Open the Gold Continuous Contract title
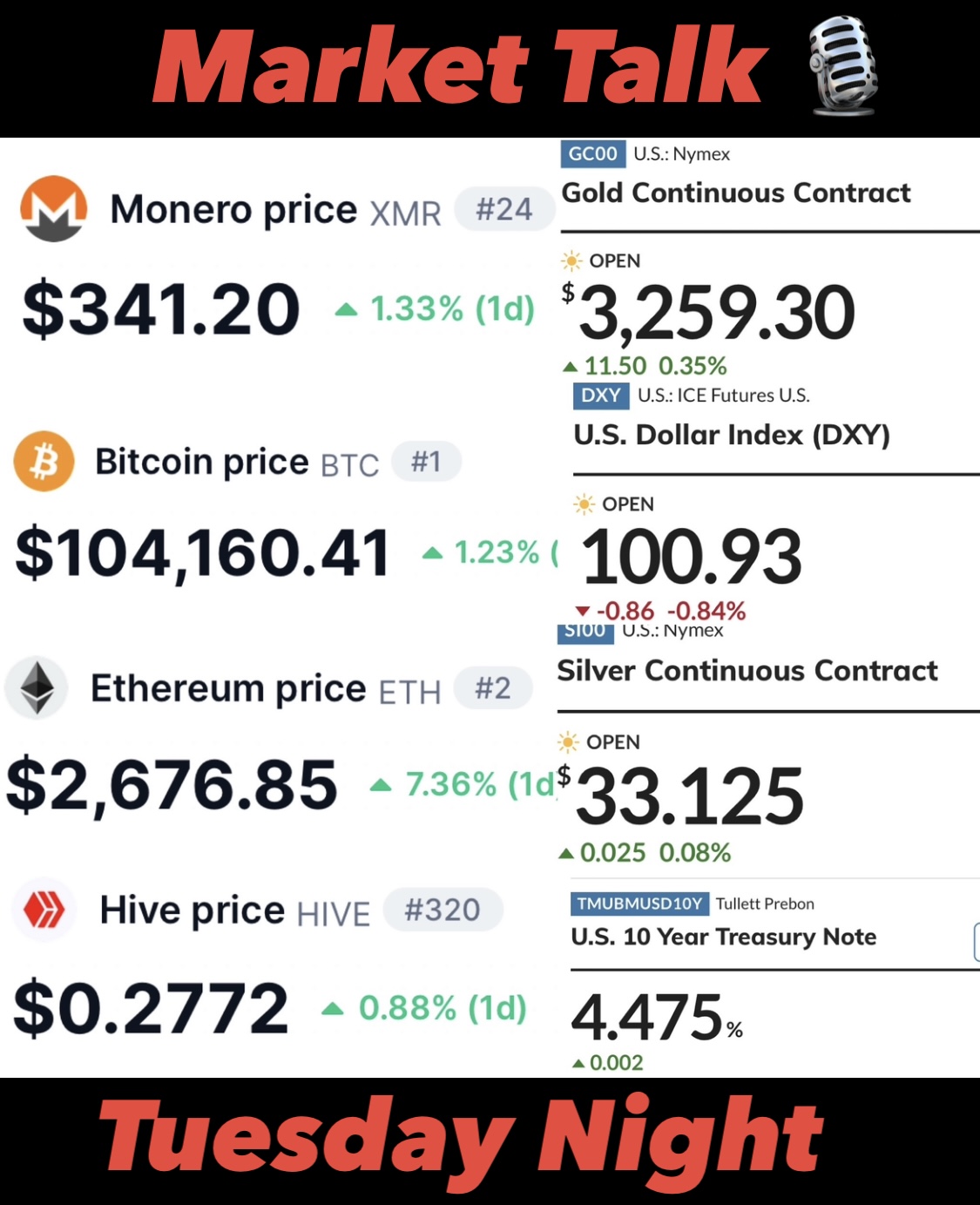The image size is (980, 1205). [x=736, y=193]
